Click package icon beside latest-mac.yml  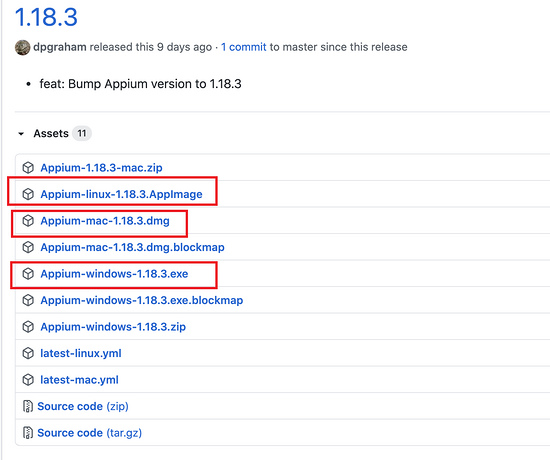28,380
